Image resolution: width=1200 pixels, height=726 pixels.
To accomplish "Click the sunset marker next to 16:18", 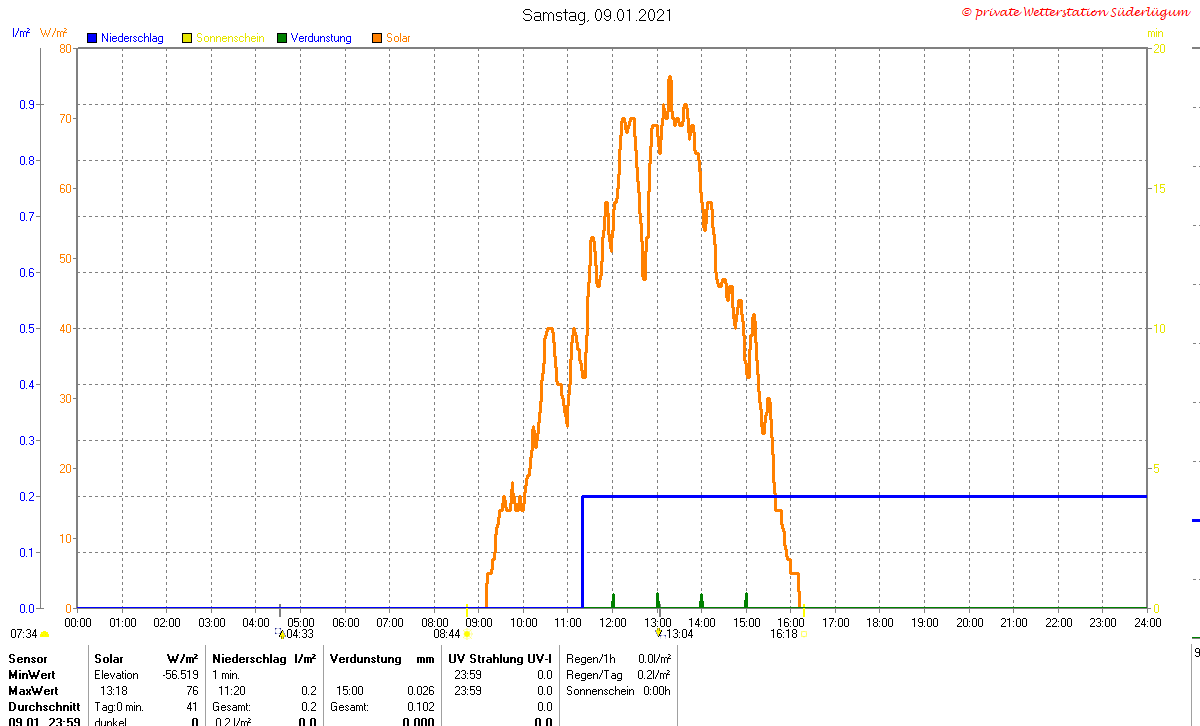I will (804, 633).
